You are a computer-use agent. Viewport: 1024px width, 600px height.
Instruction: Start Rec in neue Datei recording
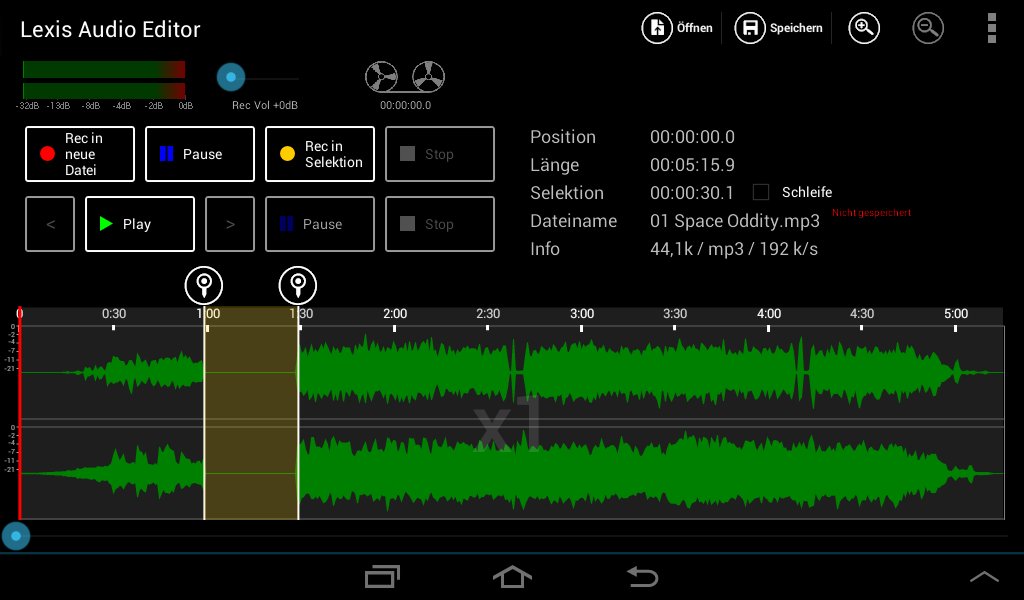79,154
